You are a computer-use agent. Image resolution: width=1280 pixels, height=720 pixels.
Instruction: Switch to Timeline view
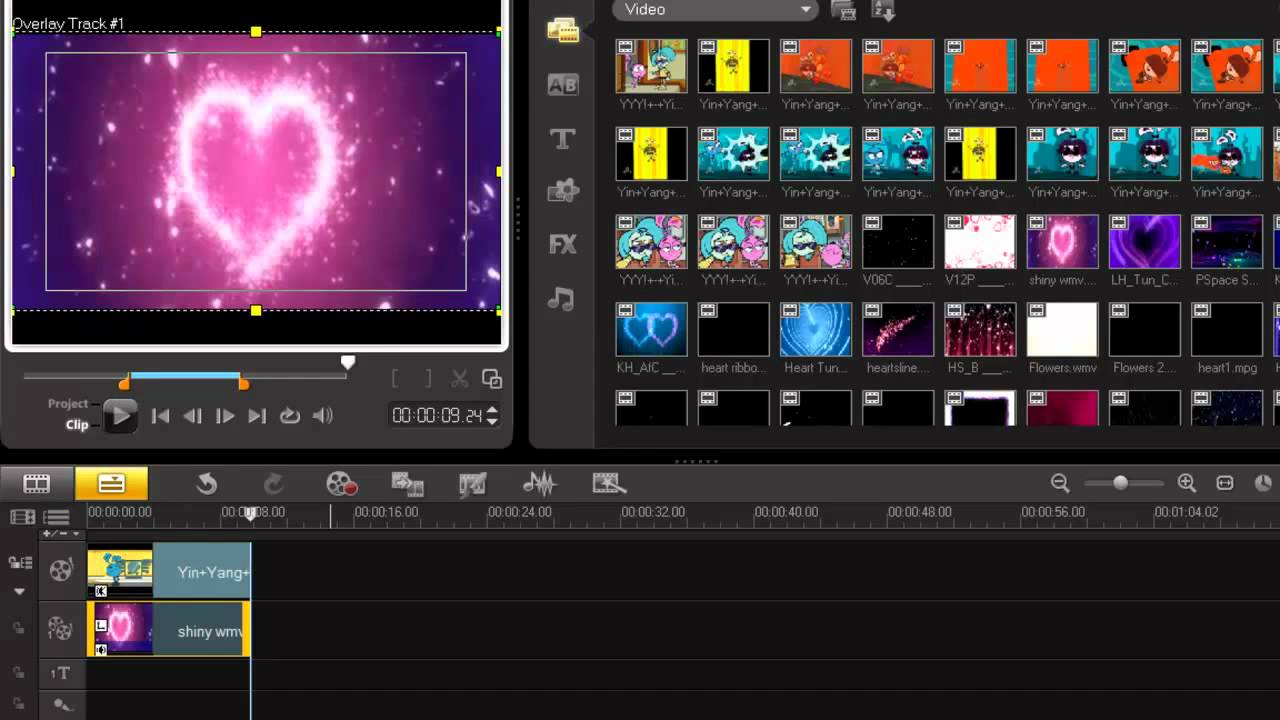pos(111,484)
